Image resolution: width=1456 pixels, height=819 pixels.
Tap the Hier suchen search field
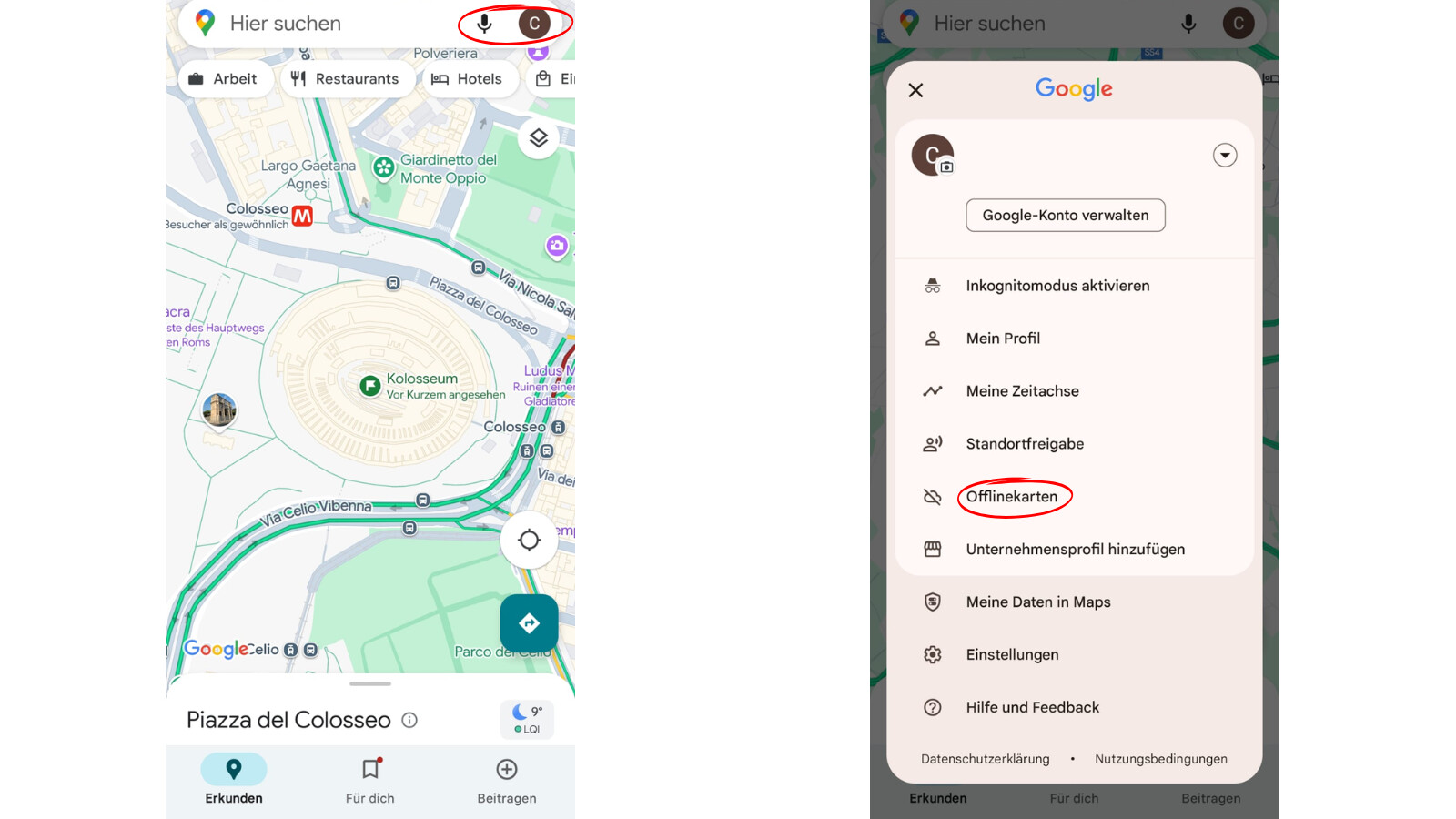click(328, 24)
